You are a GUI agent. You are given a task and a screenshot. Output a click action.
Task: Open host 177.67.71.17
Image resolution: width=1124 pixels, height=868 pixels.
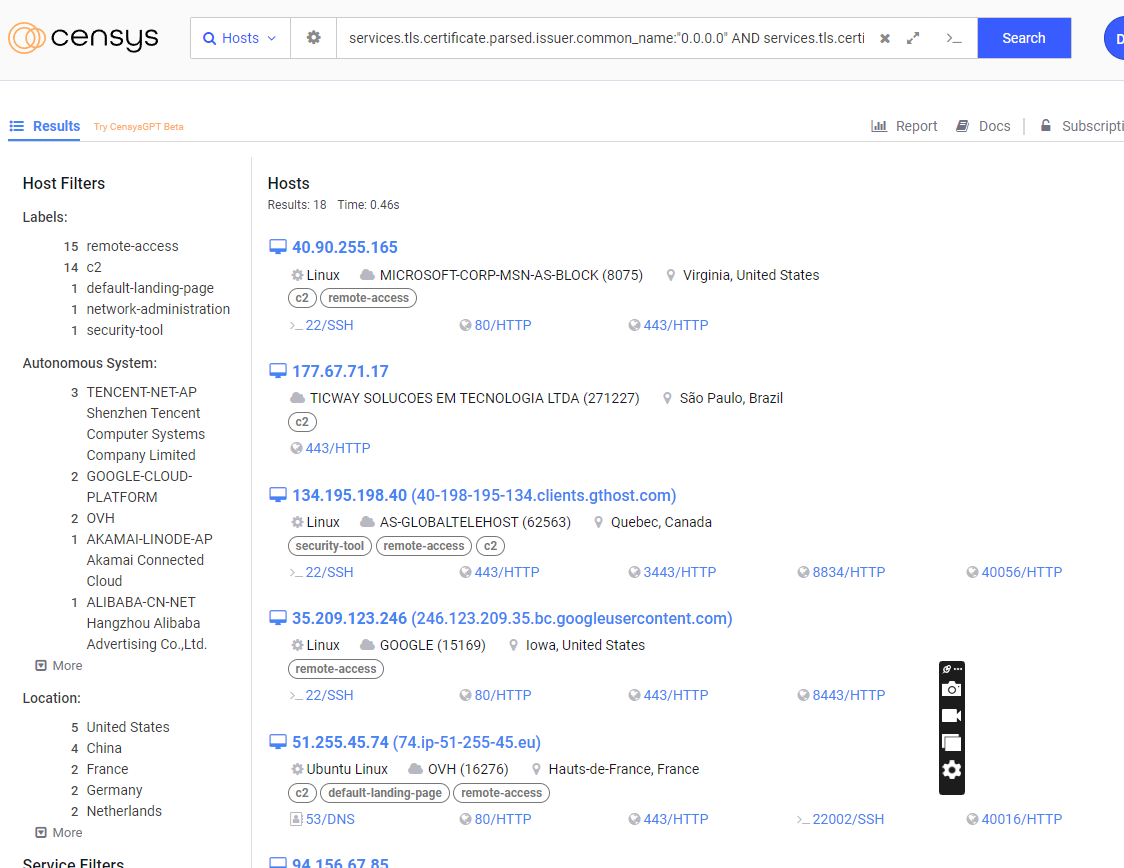pos(340,371)
